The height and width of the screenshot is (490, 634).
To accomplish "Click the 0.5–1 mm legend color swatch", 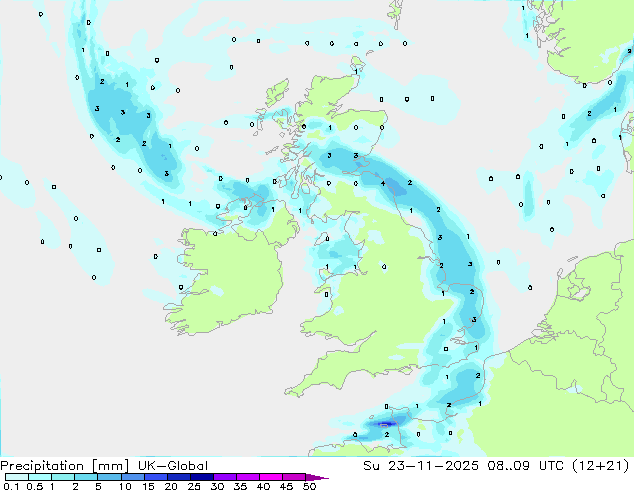I will (40, 477).
